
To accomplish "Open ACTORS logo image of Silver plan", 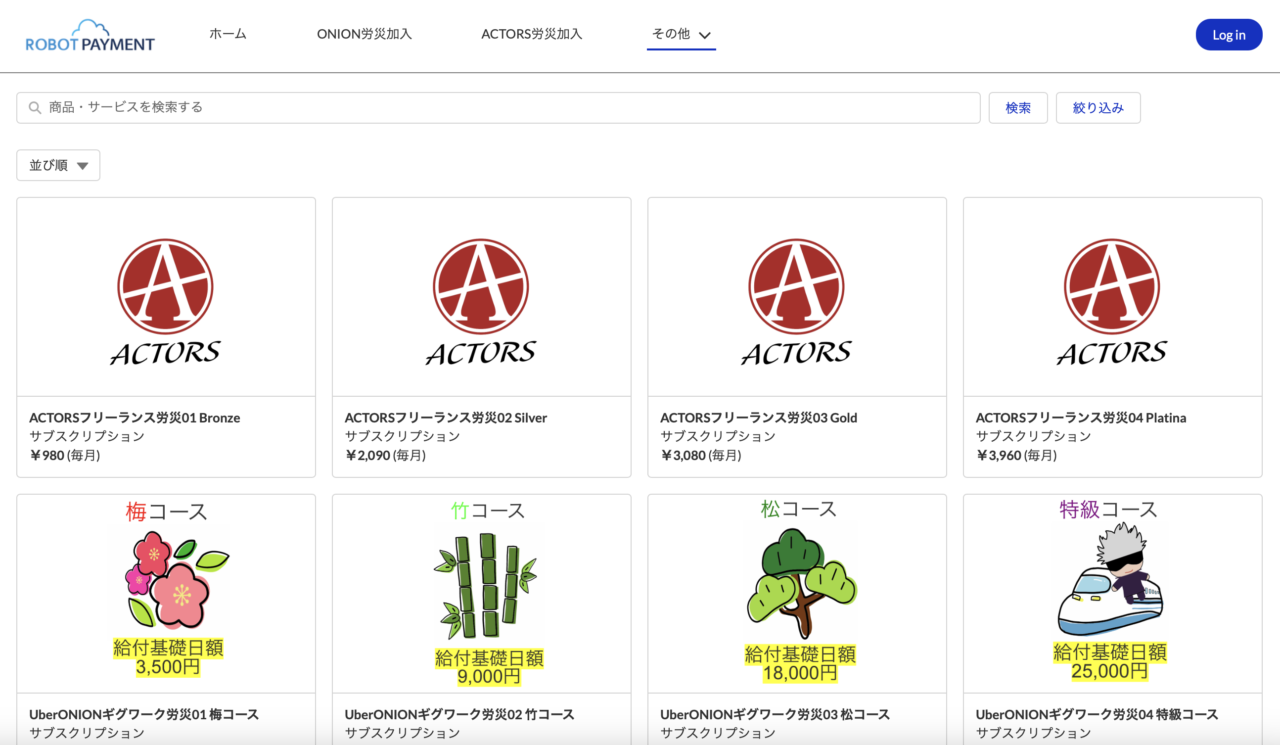I will [481, 301].
